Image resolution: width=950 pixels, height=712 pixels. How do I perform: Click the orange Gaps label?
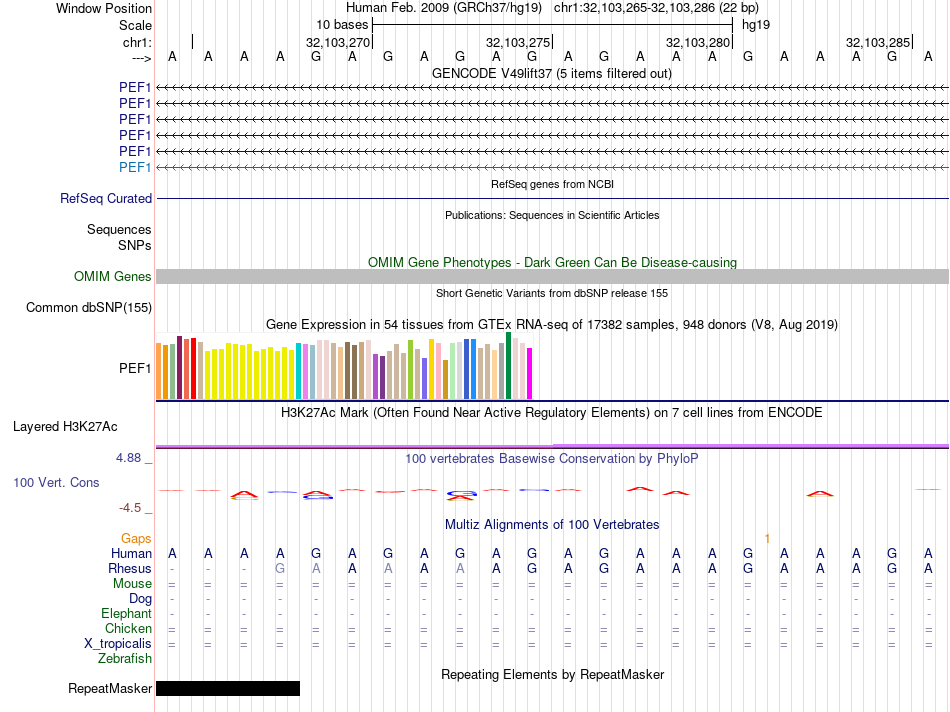click(x=136, y=538)
